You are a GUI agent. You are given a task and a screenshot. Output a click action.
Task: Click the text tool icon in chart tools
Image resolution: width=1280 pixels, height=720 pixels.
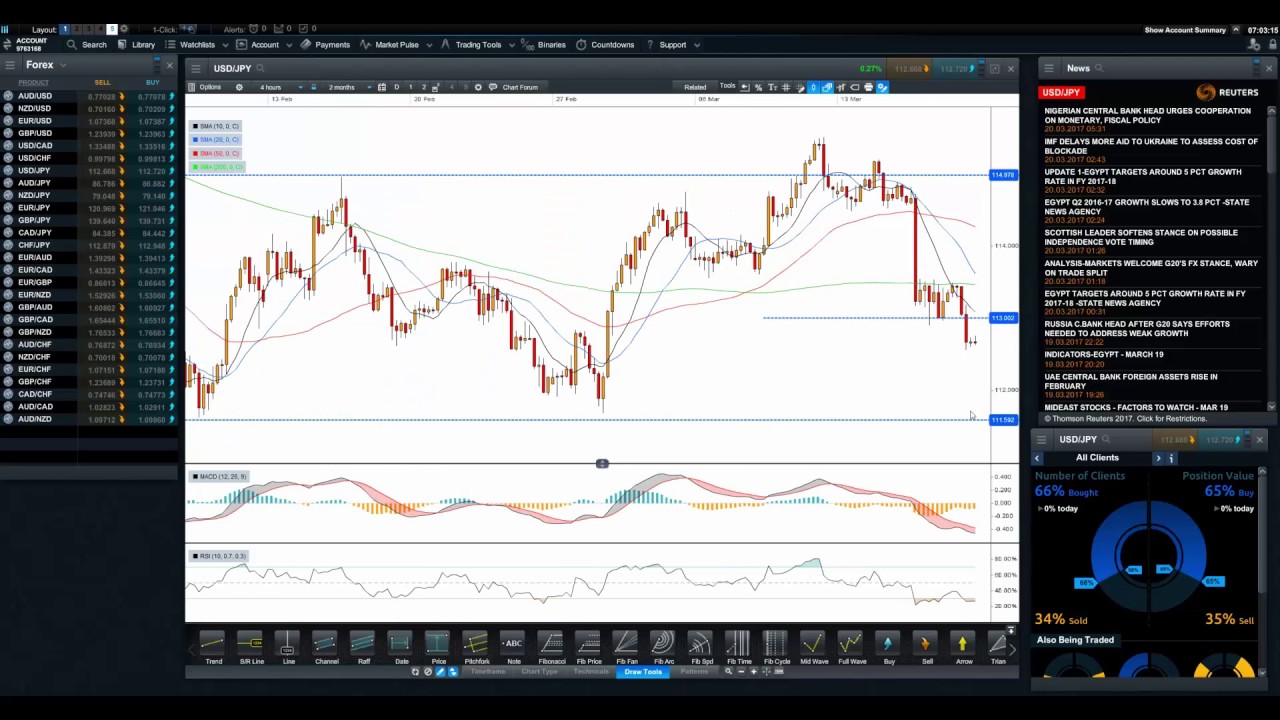click(x=772, y=87)
